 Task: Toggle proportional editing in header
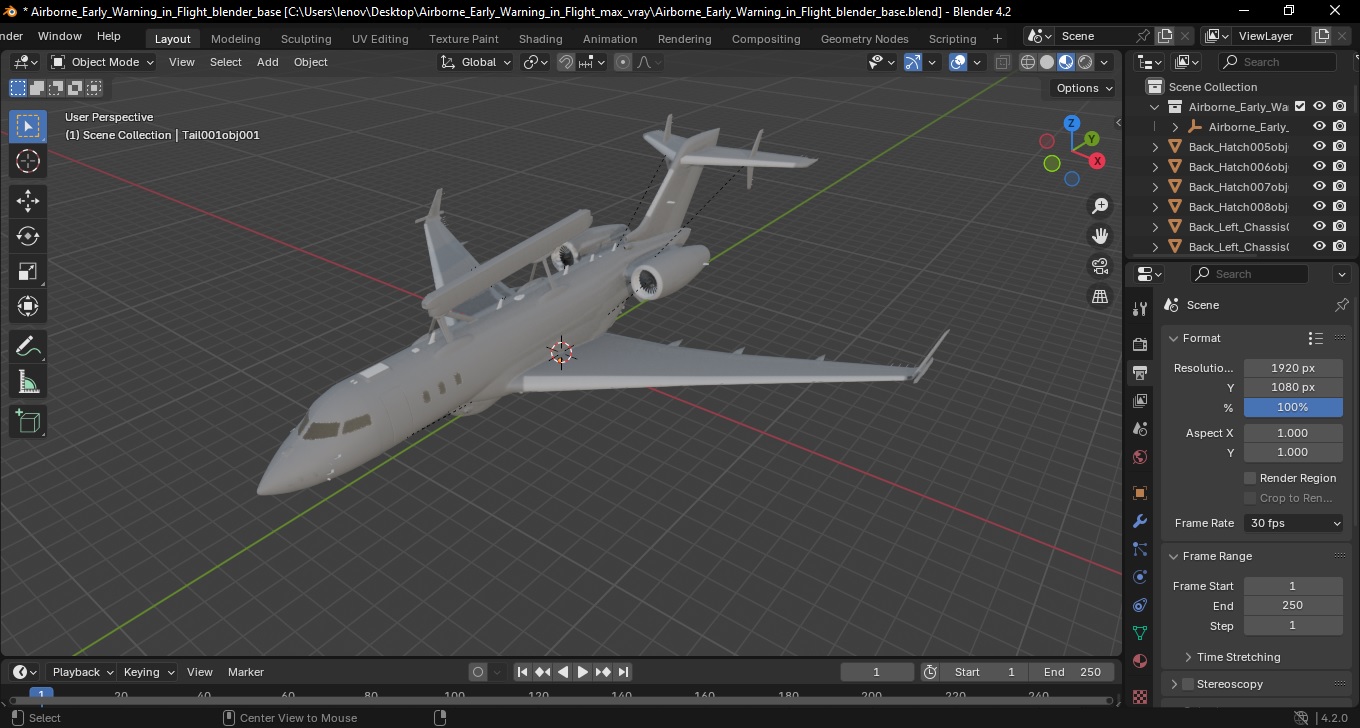tap(623, 62)
